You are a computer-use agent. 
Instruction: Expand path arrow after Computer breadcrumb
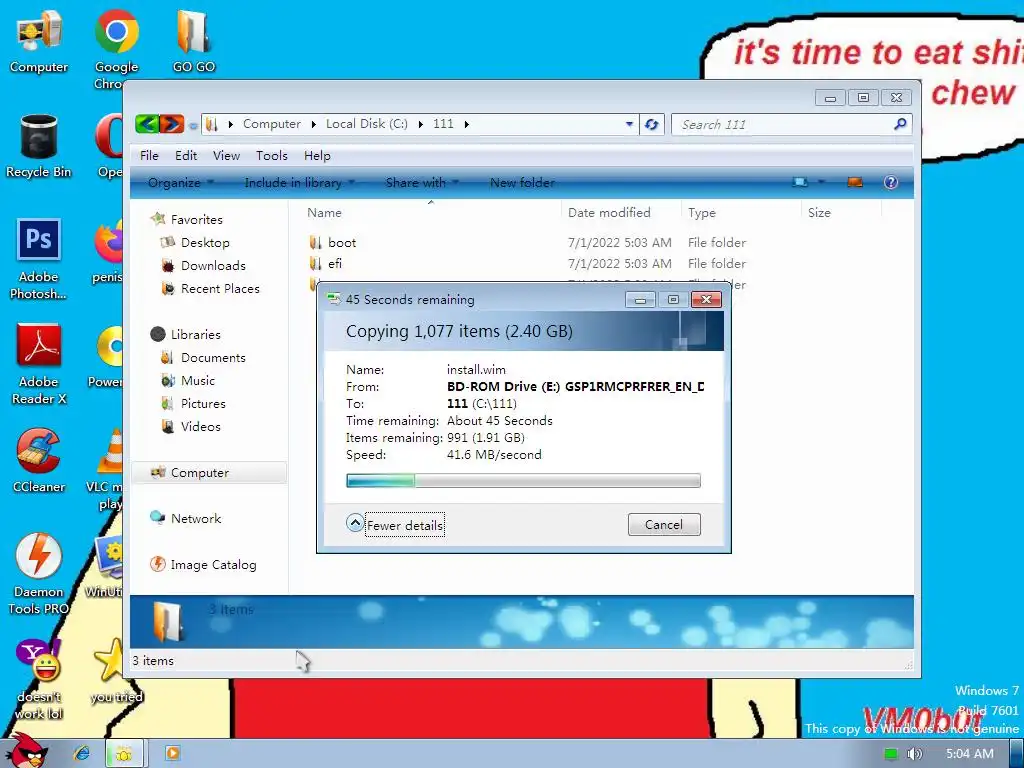tap(313, 124)
